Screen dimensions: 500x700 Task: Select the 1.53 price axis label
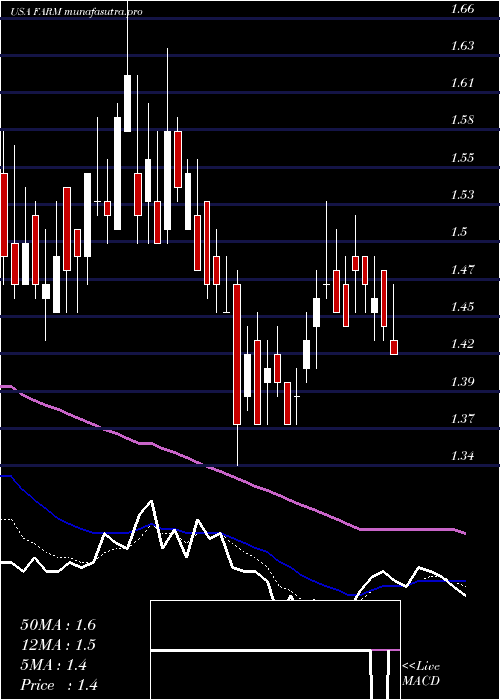[462, 194]
